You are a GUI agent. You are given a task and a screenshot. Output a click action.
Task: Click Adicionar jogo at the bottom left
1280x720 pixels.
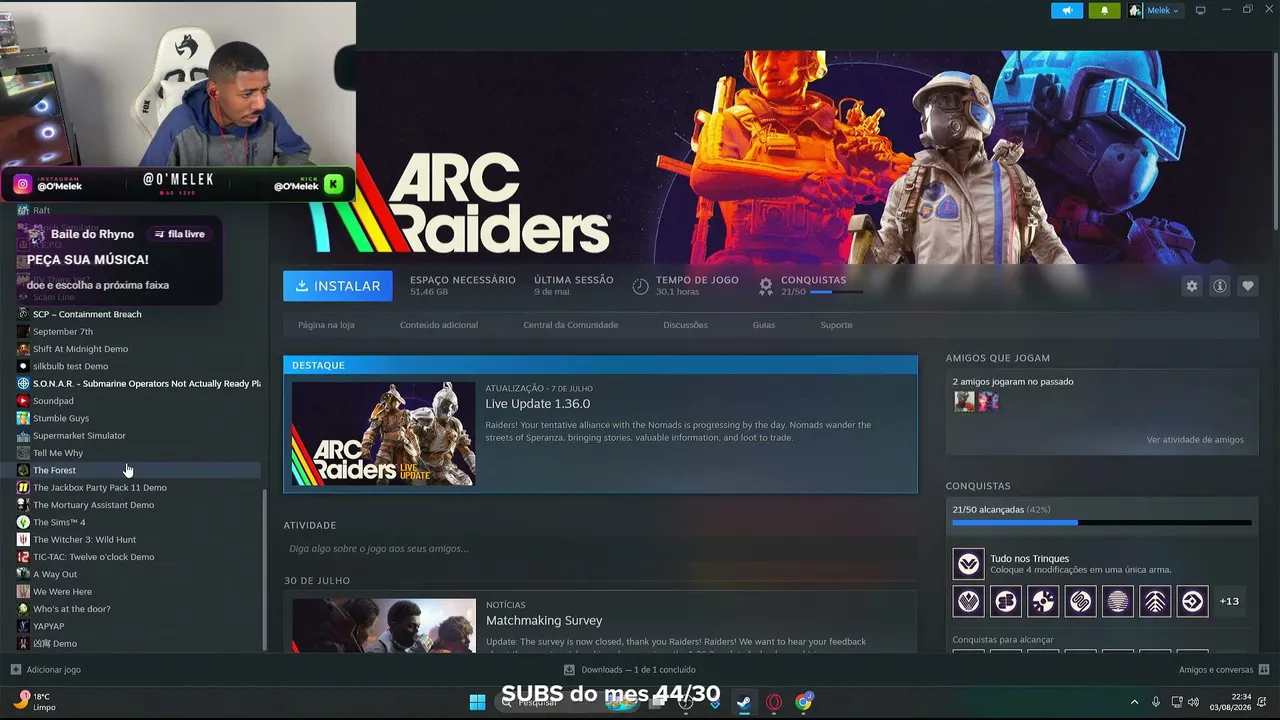(x=46, y=670)
